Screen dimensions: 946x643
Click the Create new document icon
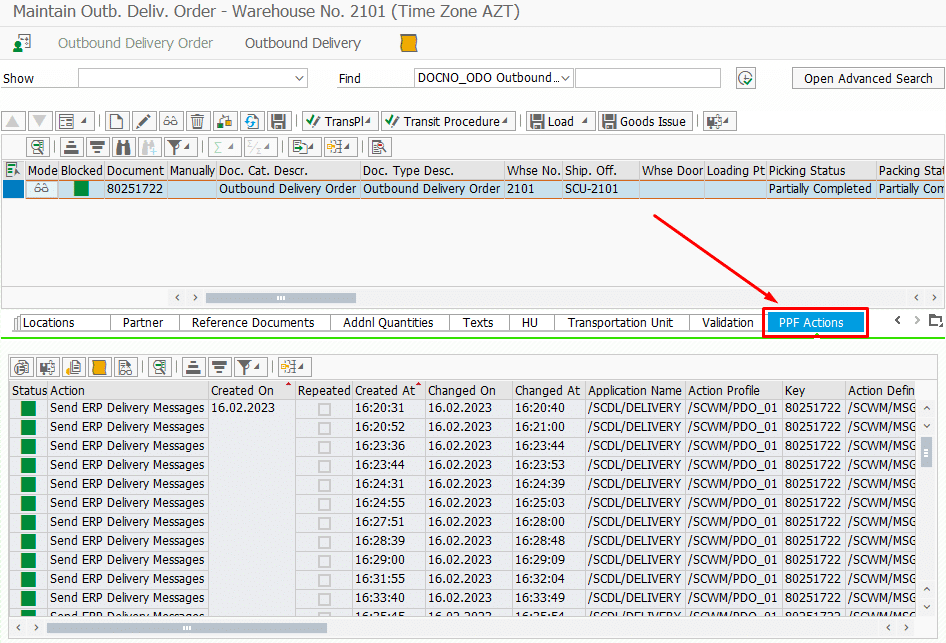click(117, 121)
